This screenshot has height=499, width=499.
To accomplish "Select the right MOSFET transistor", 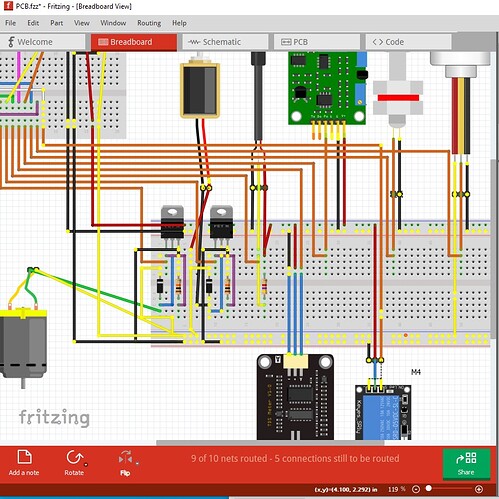I will coord(221,223).
